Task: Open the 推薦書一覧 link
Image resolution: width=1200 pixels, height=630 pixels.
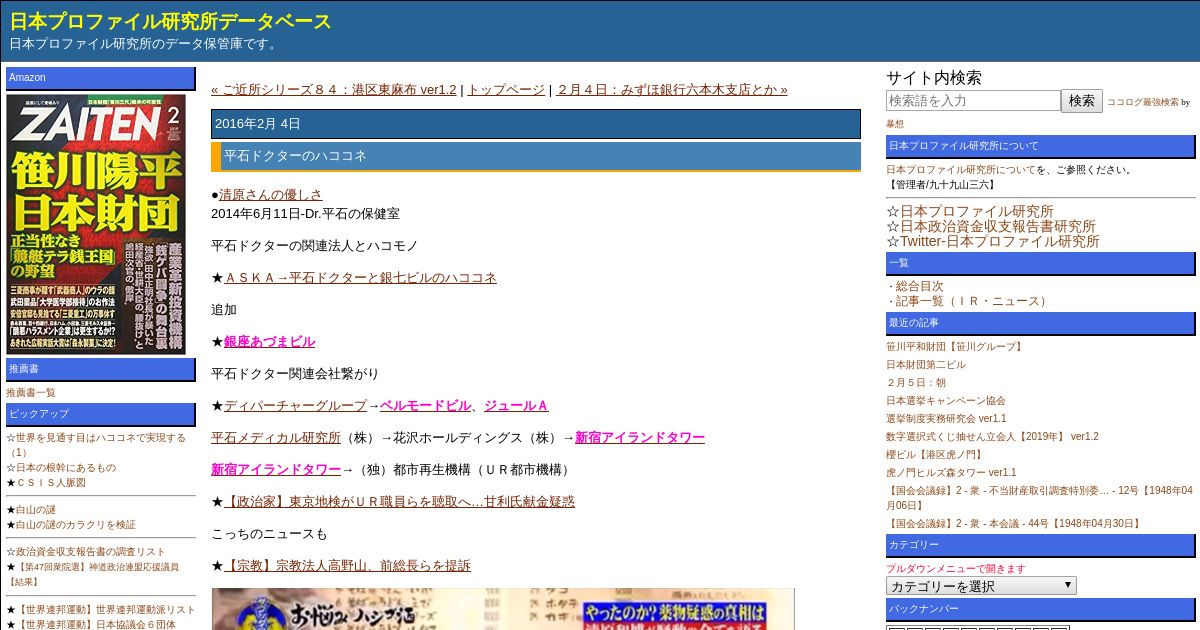Action: [31, 393]
